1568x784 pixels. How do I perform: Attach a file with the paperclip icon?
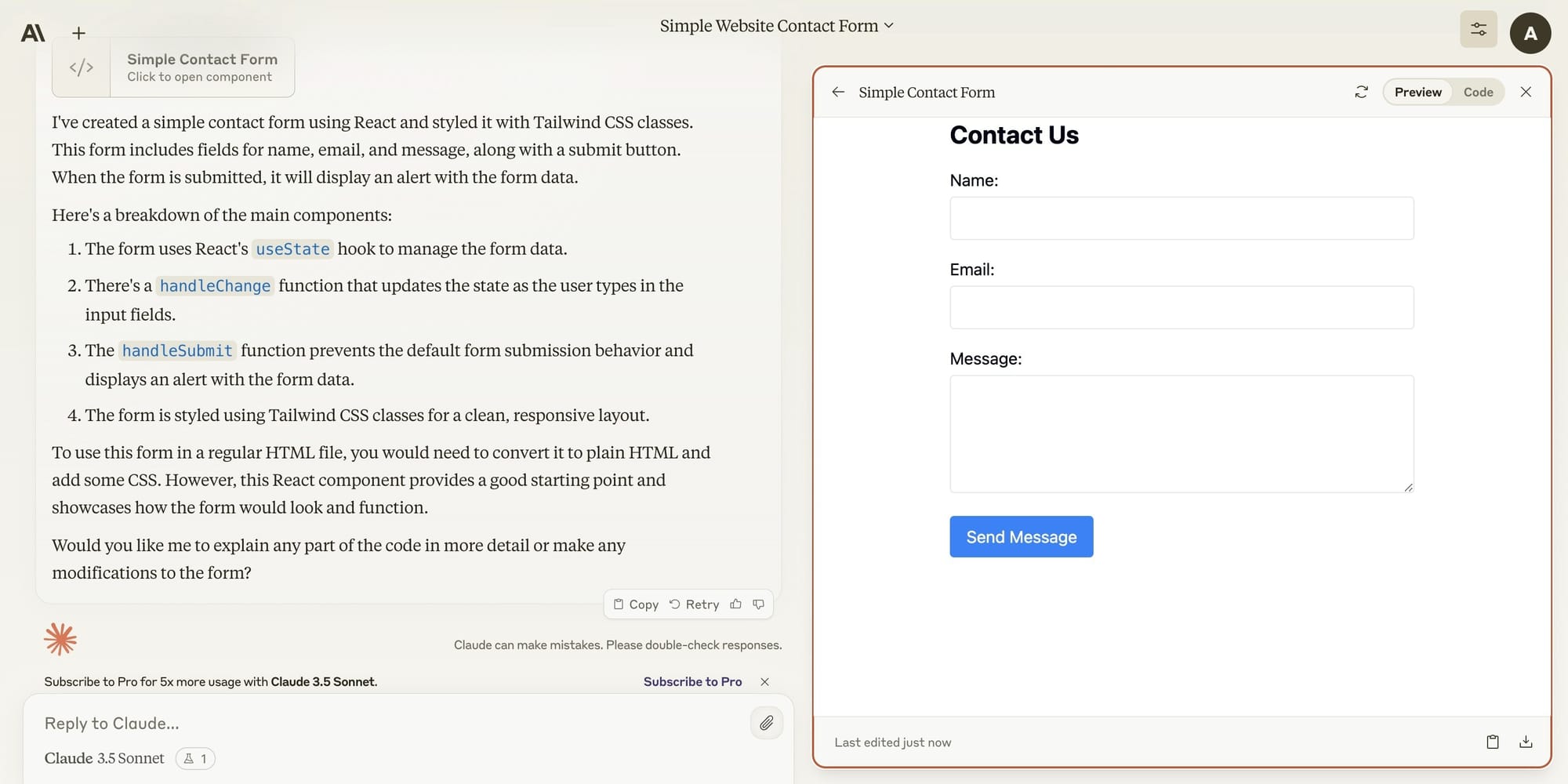[x=767, y=723]
